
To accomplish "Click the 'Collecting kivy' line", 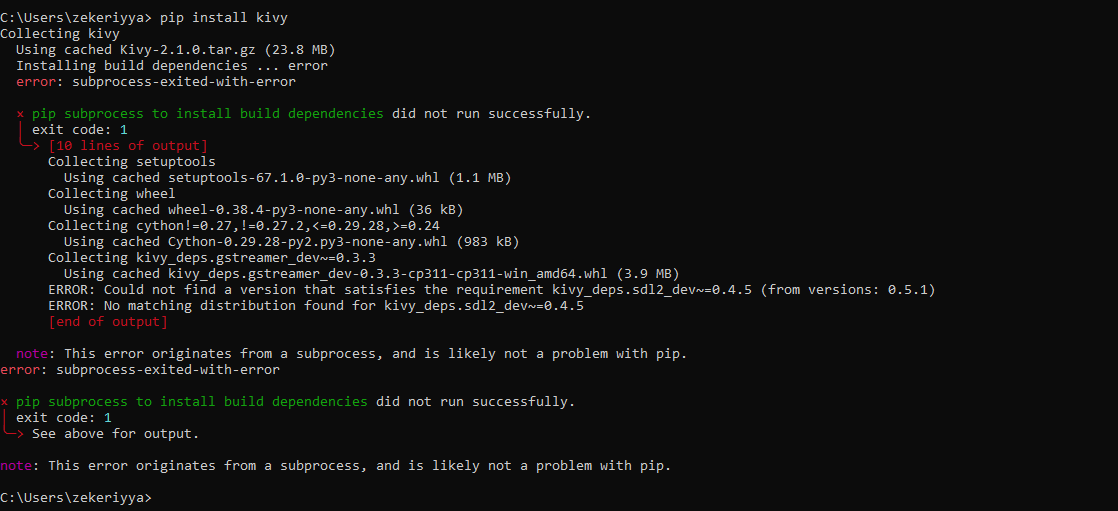I will 60,34.
